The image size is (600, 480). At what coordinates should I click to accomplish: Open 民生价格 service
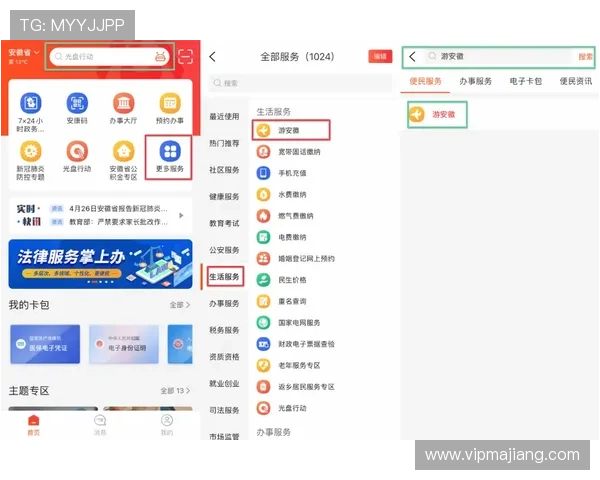pyautogui.click(x=282, y=280)
